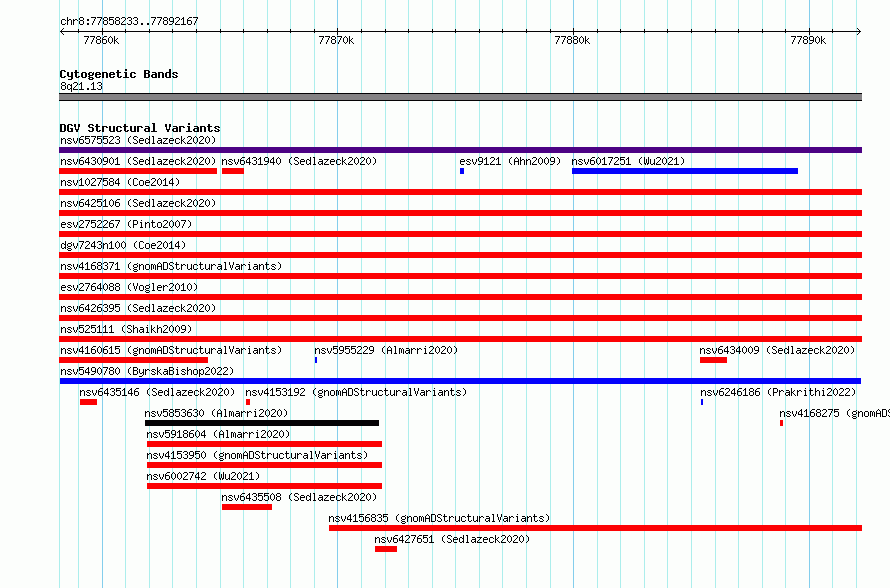Image resolution: width=890 pixels, height=588 pixels.
Task: Open nsv5490780 (ByrskaBishop2022) label
Action: [x=147, y=371]
